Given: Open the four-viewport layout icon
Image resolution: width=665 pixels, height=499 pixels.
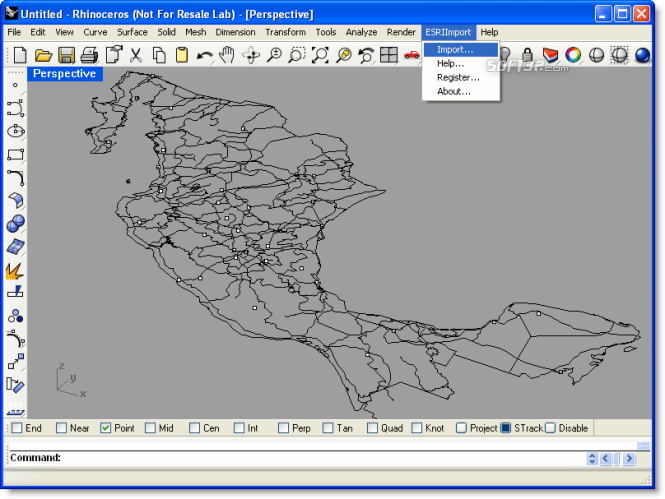Looking at the screenshot, I should 388,55.
